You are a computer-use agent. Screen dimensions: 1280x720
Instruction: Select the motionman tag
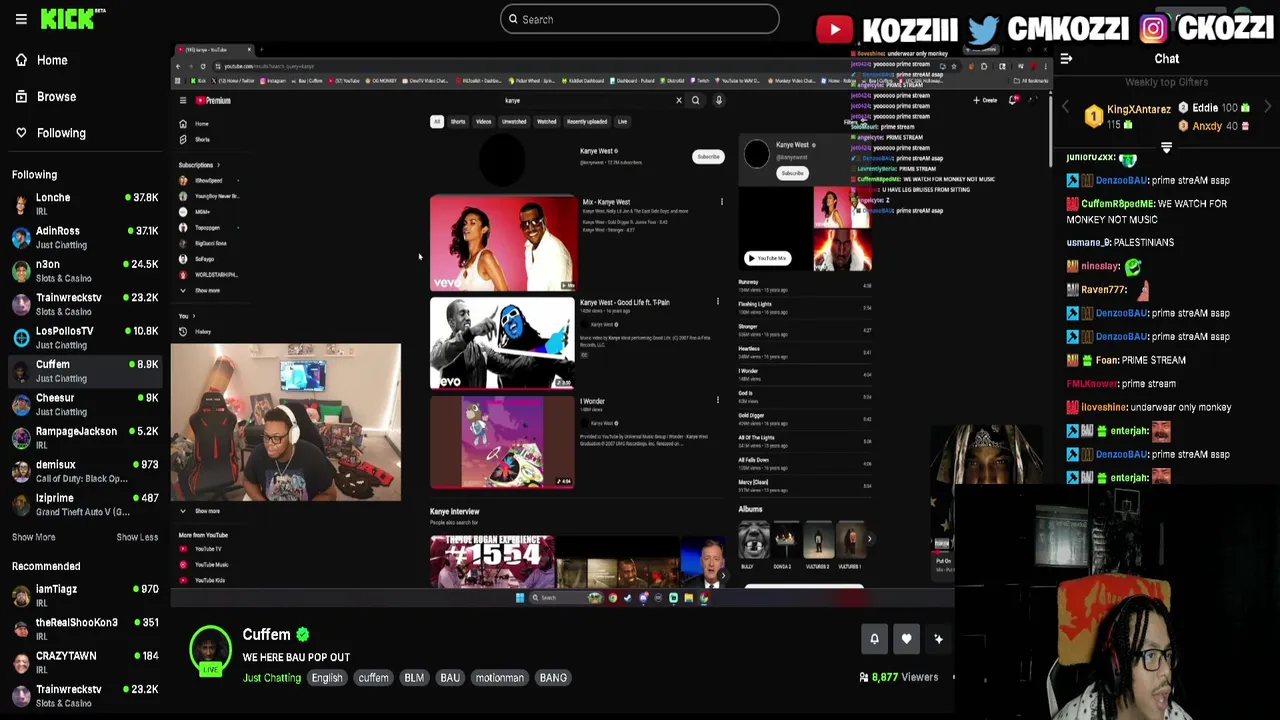pyautogui.click(x=499, y=678)
